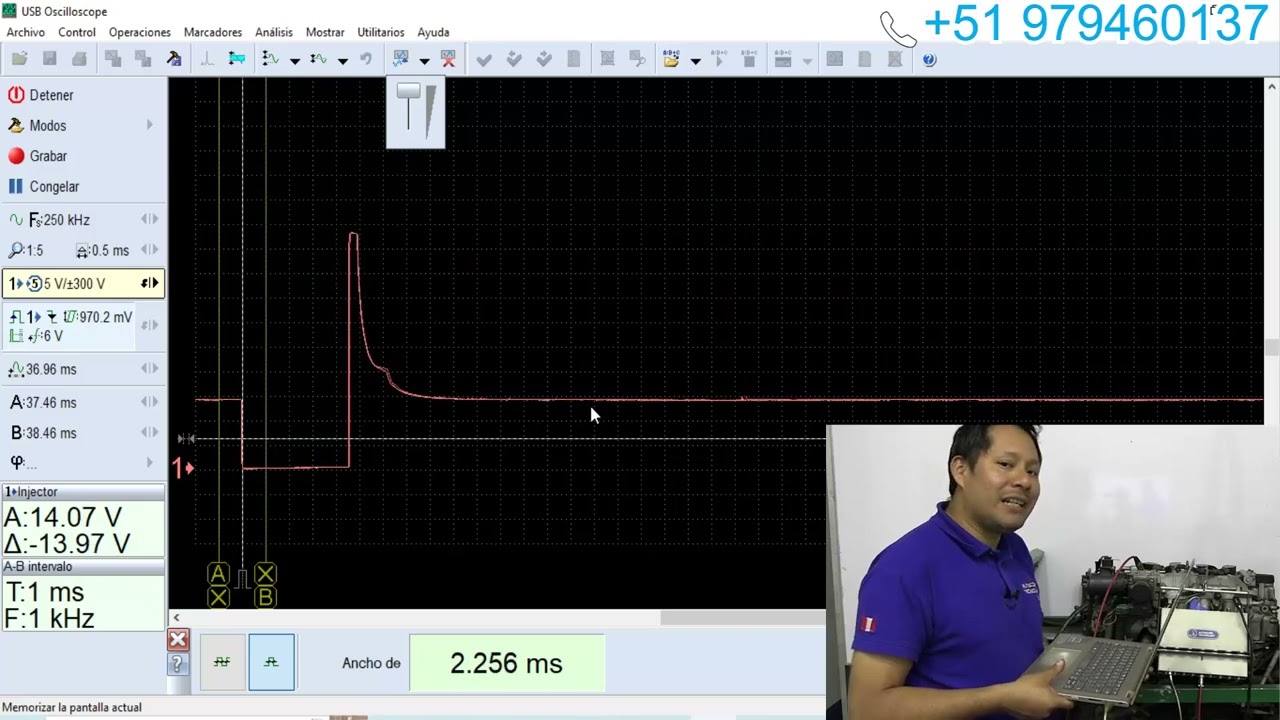Open file with the folder toolbar icon
1280x720 pixels.
click(x=20, y=60)
